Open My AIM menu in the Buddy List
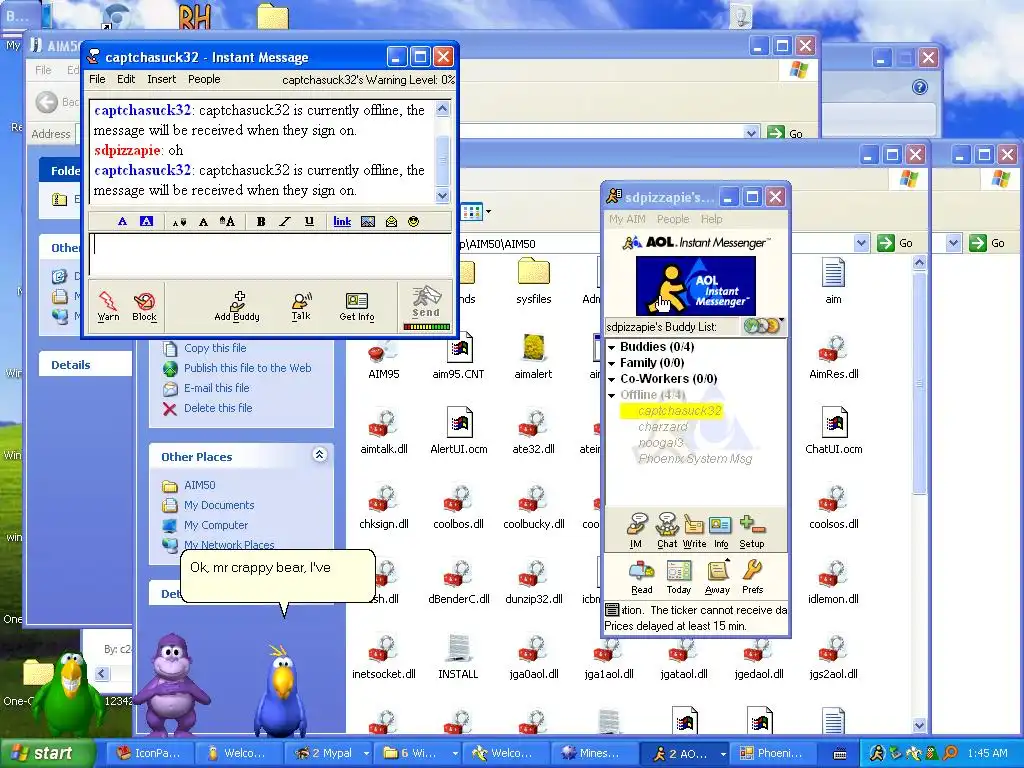This screenshot has width=1024, height=768. pos(627,219)
